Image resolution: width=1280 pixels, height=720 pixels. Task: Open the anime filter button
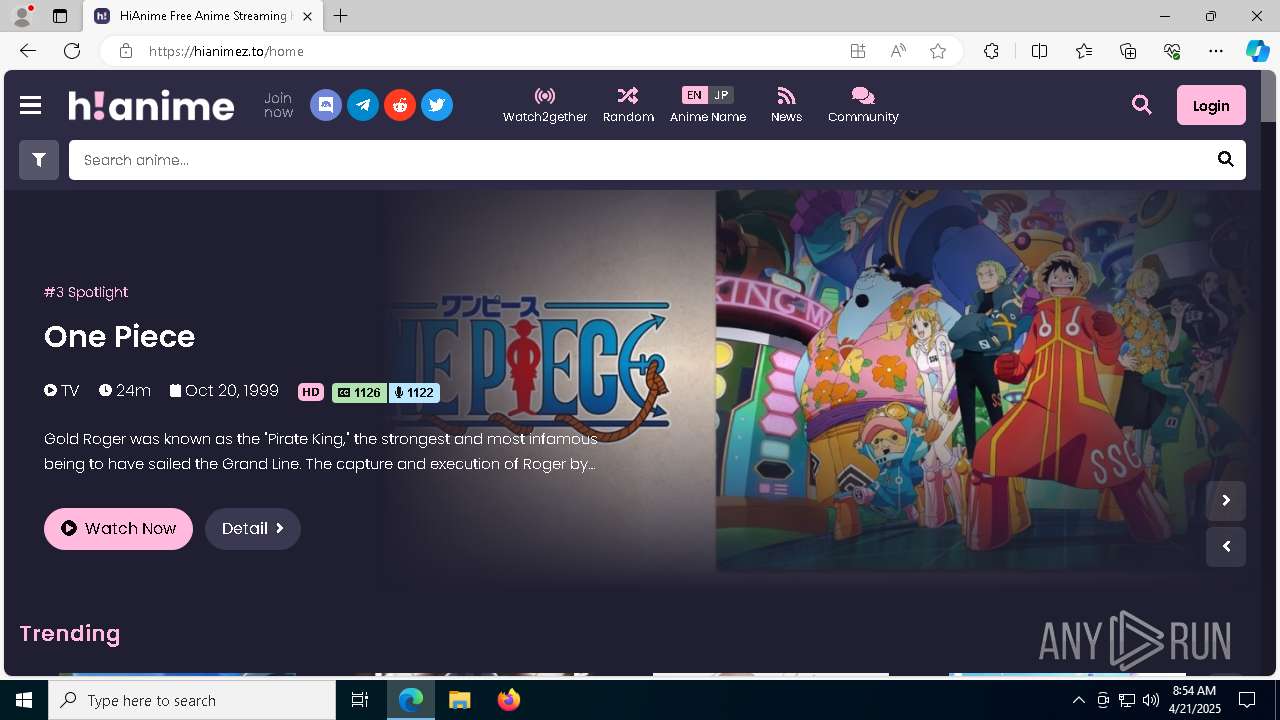[39, 160]
